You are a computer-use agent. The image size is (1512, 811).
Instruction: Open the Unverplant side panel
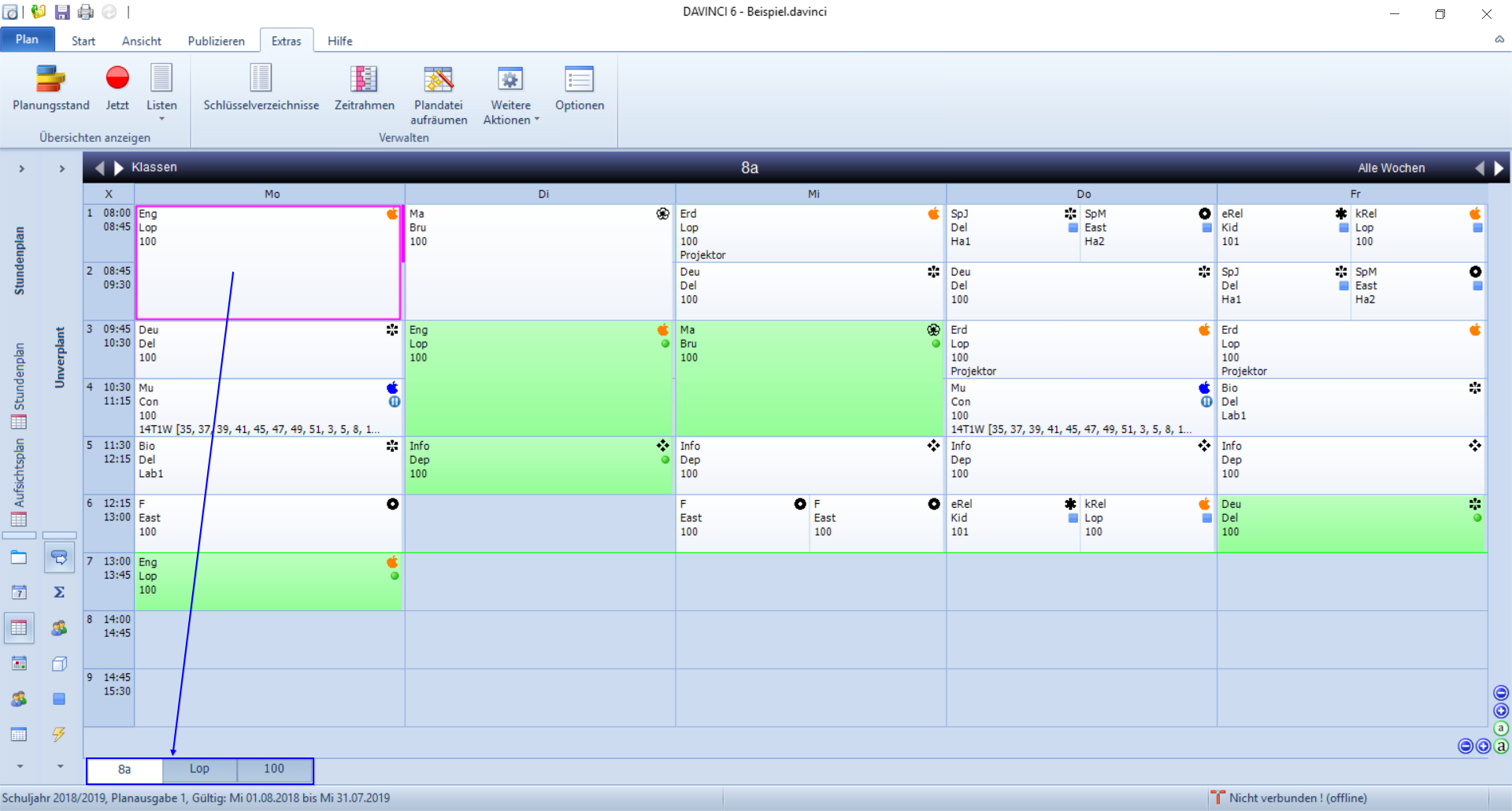tap(59, 357)
